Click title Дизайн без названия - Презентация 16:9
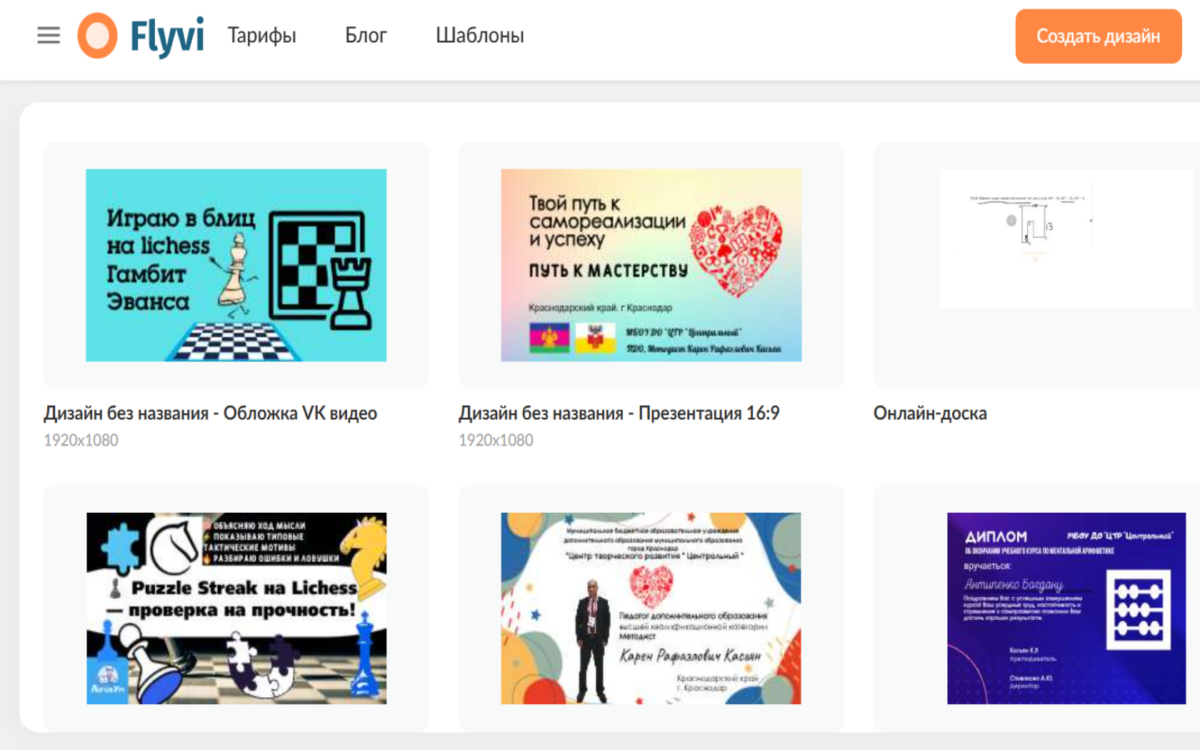This screenshot has width=1200, height=750. click(619, 413)
